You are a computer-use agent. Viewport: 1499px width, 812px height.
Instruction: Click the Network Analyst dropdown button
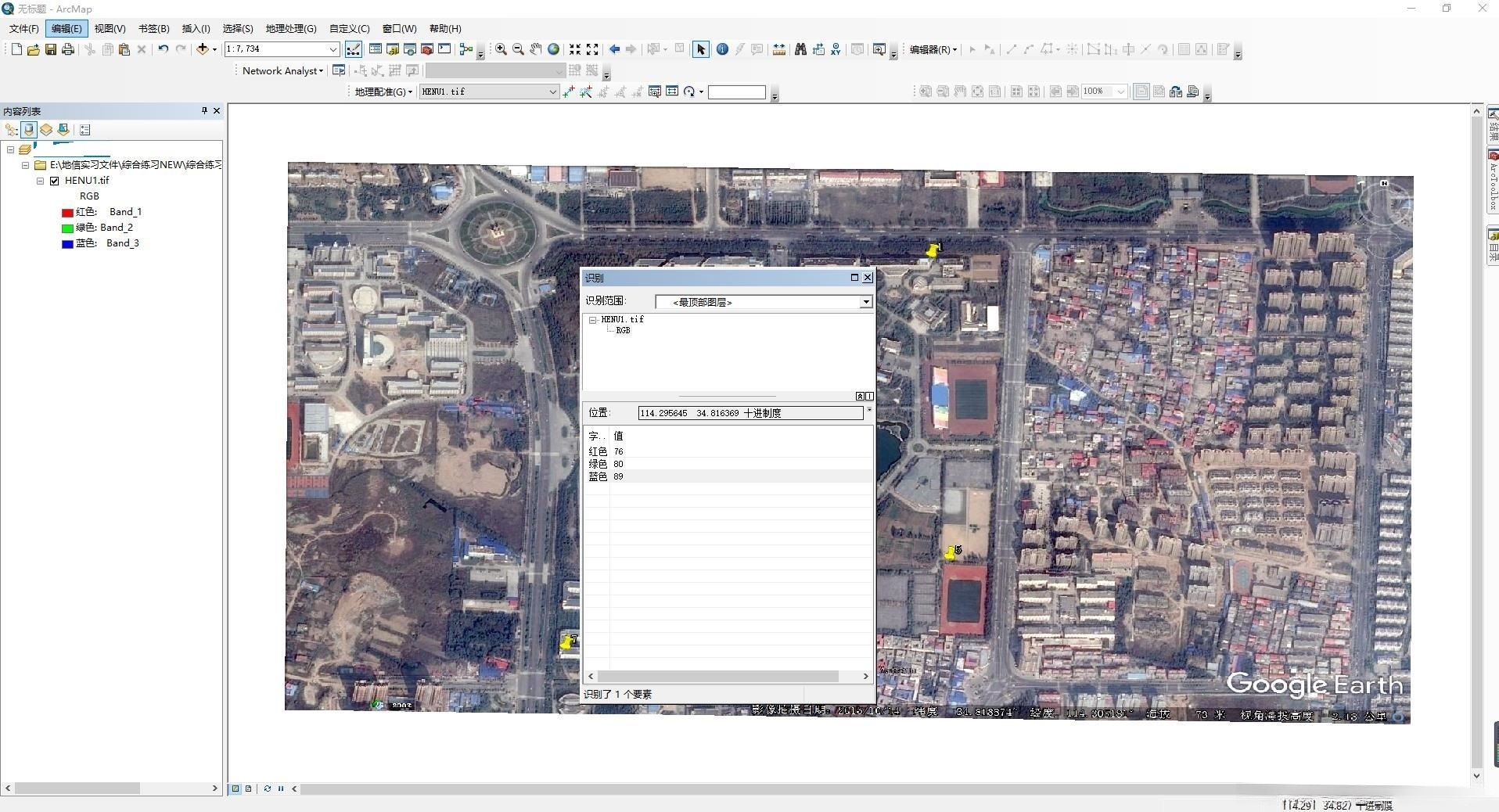click(x=282, y=71)
